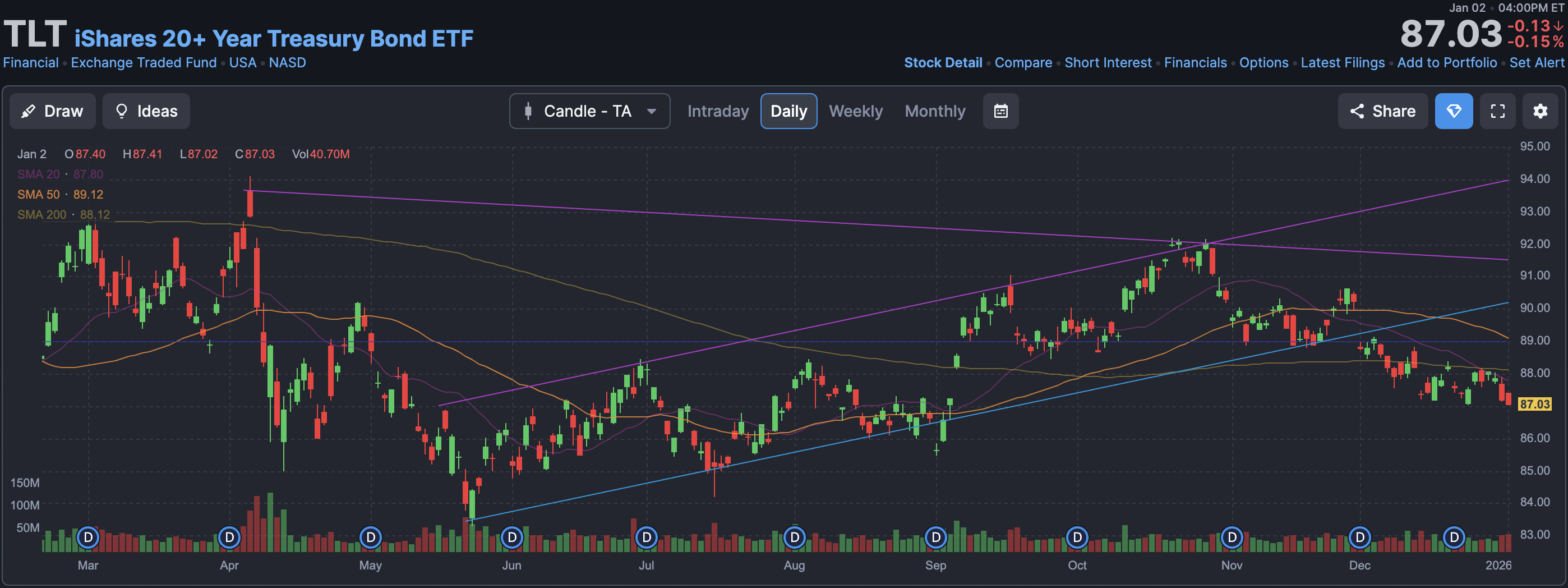Screen dimensions: 1568x588
Task: Open the Draw tools
Action: pyautogui.click(x=52, y=111)
